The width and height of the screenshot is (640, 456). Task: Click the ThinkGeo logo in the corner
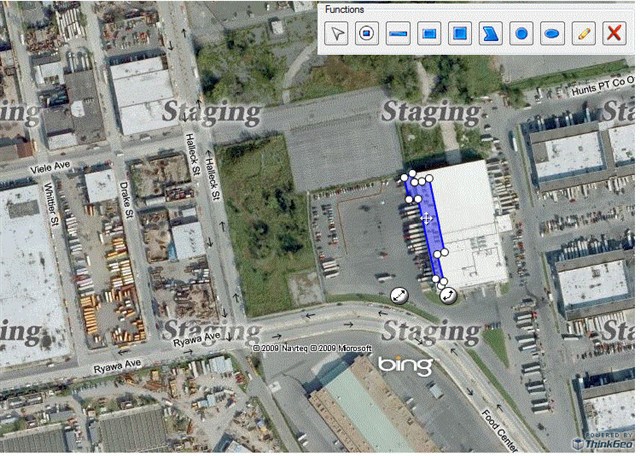[602, 443]
